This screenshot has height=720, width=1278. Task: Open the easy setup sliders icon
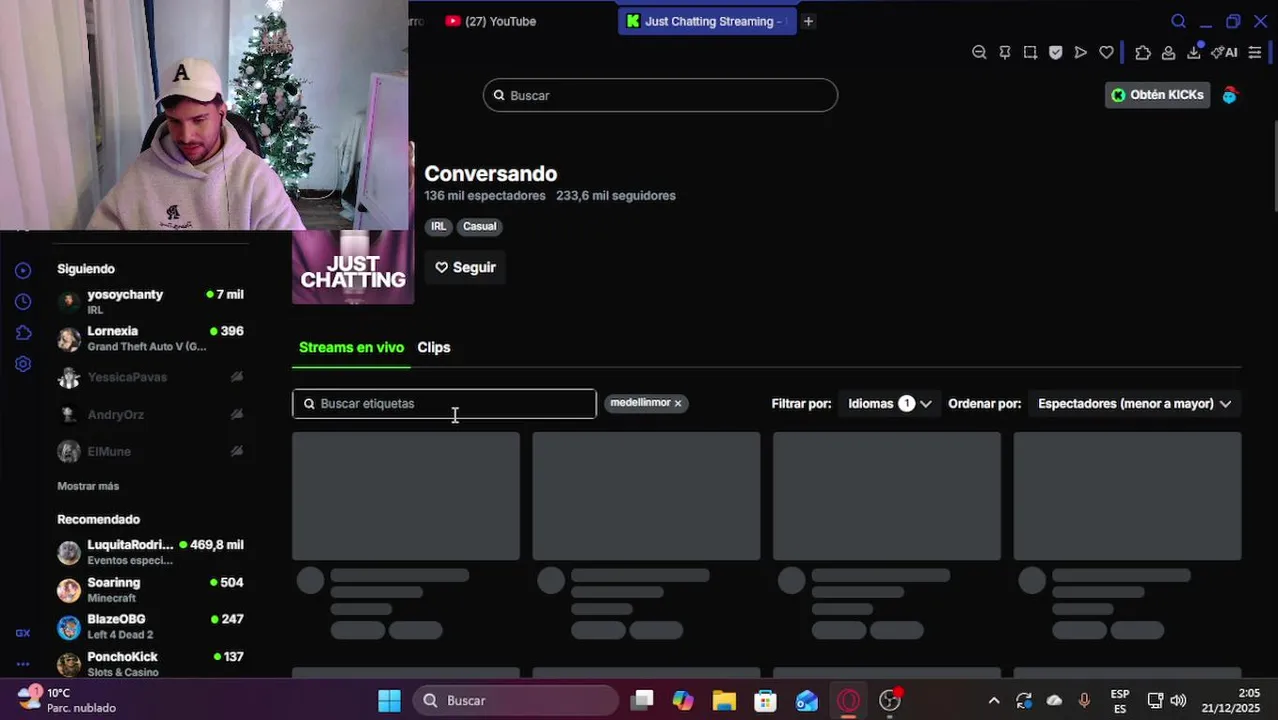coord(1255,53)
